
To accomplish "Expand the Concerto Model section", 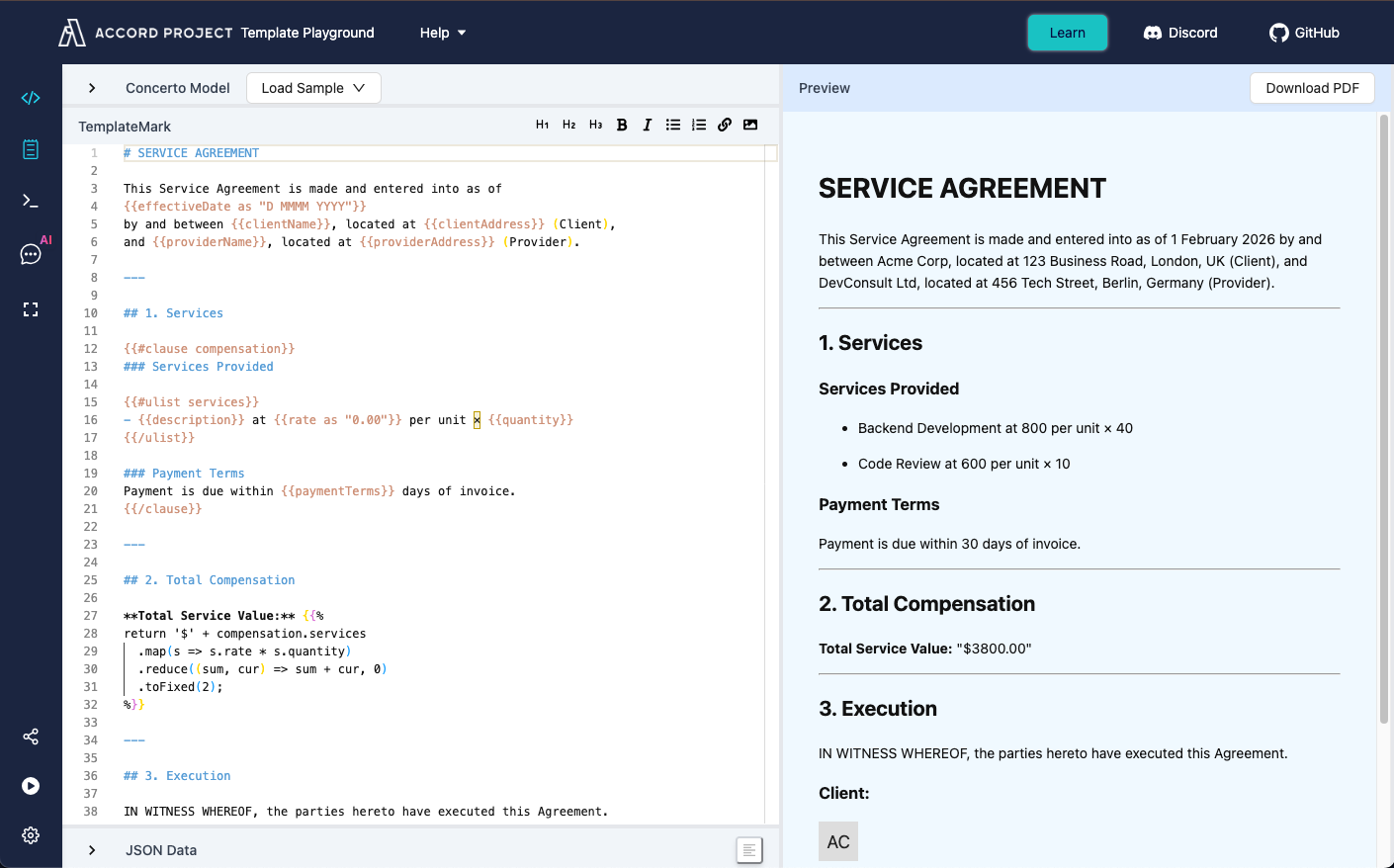I will 92,87.
